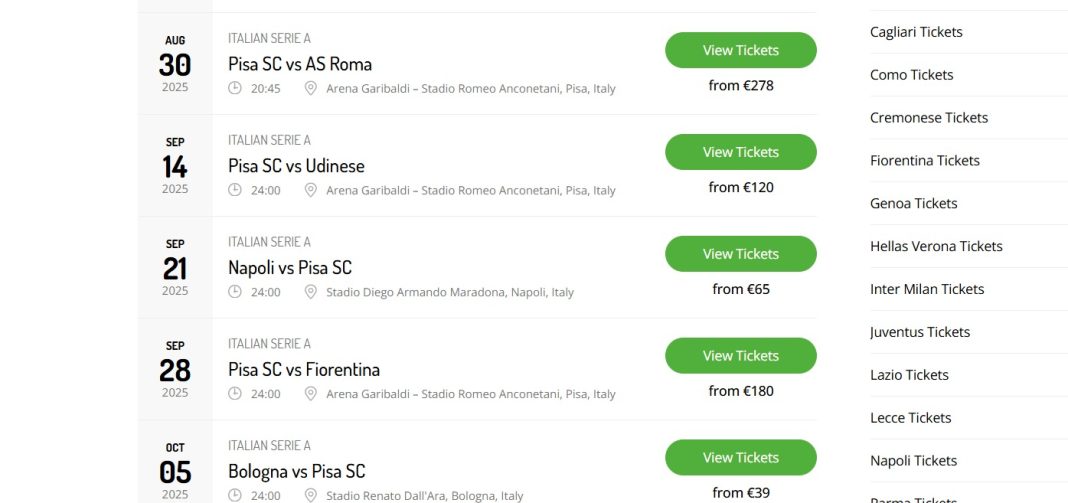Open Inter Milan Tickets link
Viewport: 1068px width, 503px height.
(927, 289)
